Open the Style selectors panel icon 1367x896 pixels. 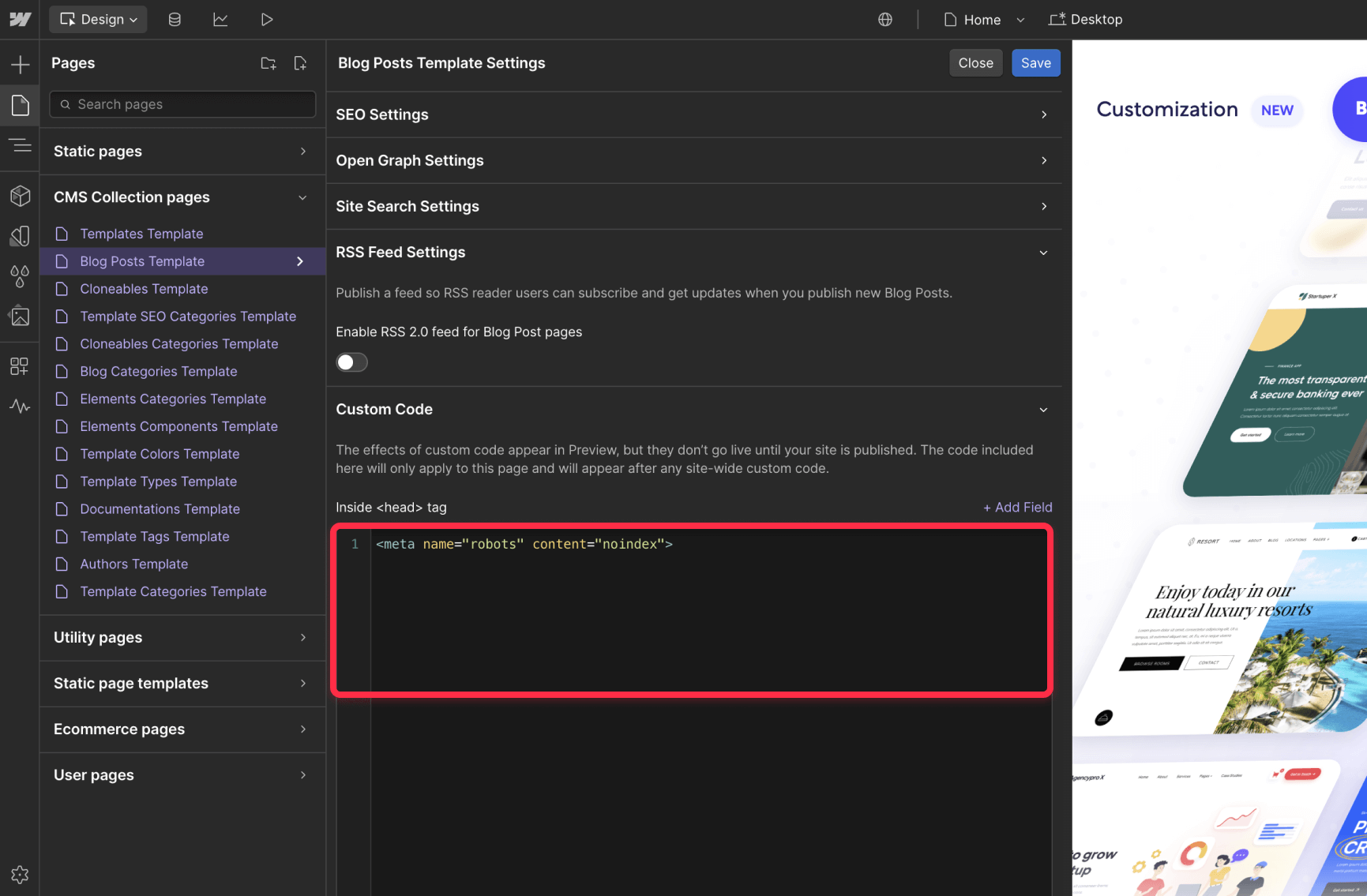20,236
